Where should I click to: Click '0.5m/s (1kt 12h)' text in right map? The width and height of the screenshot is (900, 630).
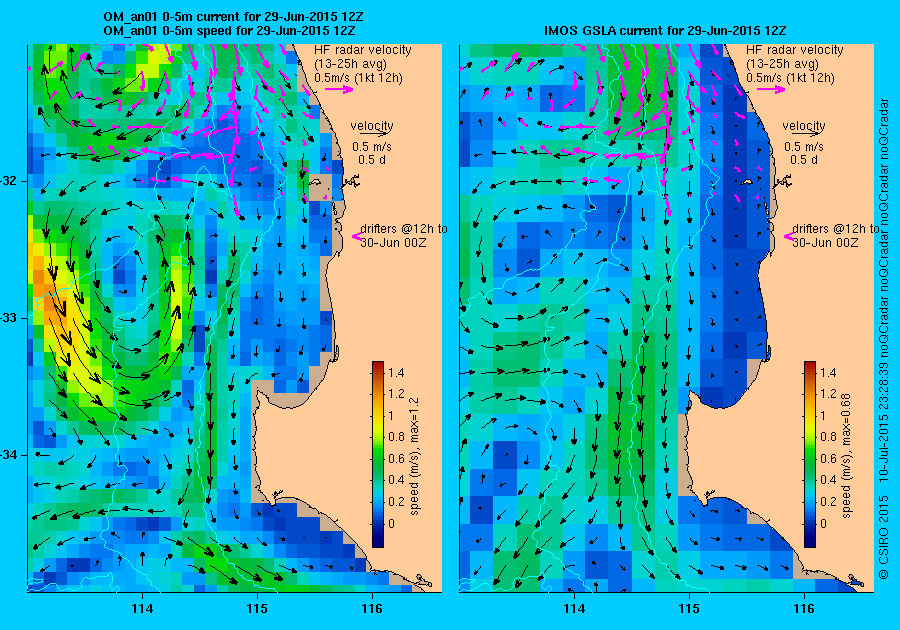tap(790, 77)
